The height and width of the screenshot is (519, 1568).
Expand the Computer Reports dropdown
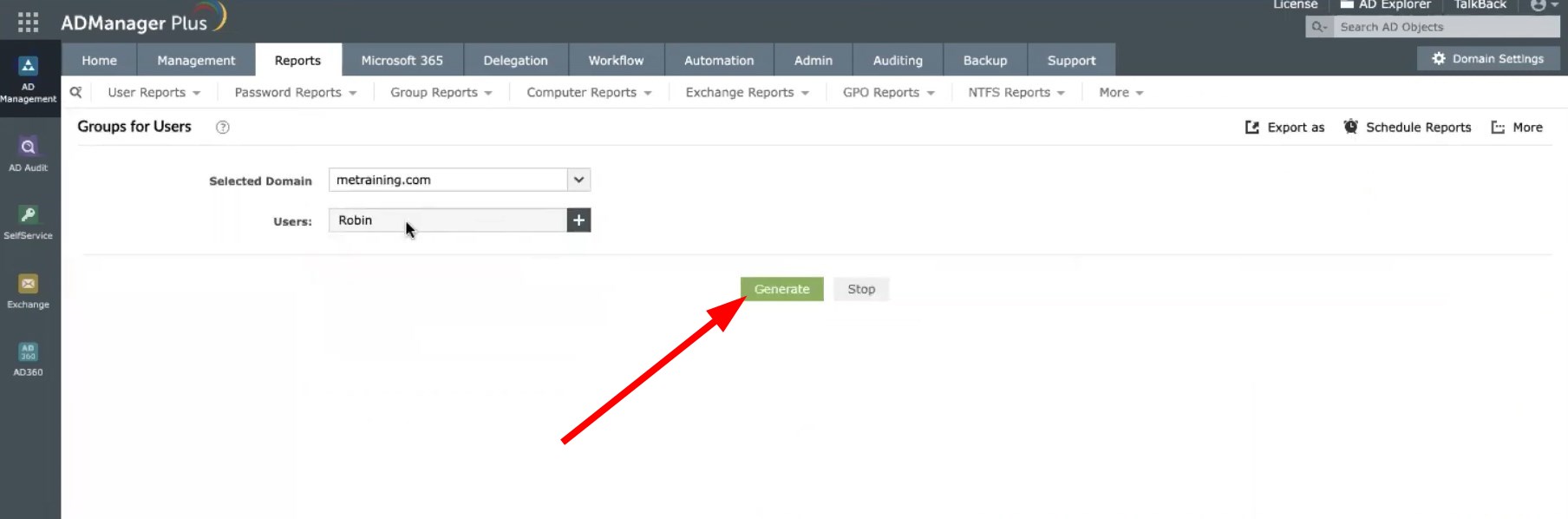click(x=589, y=92)
